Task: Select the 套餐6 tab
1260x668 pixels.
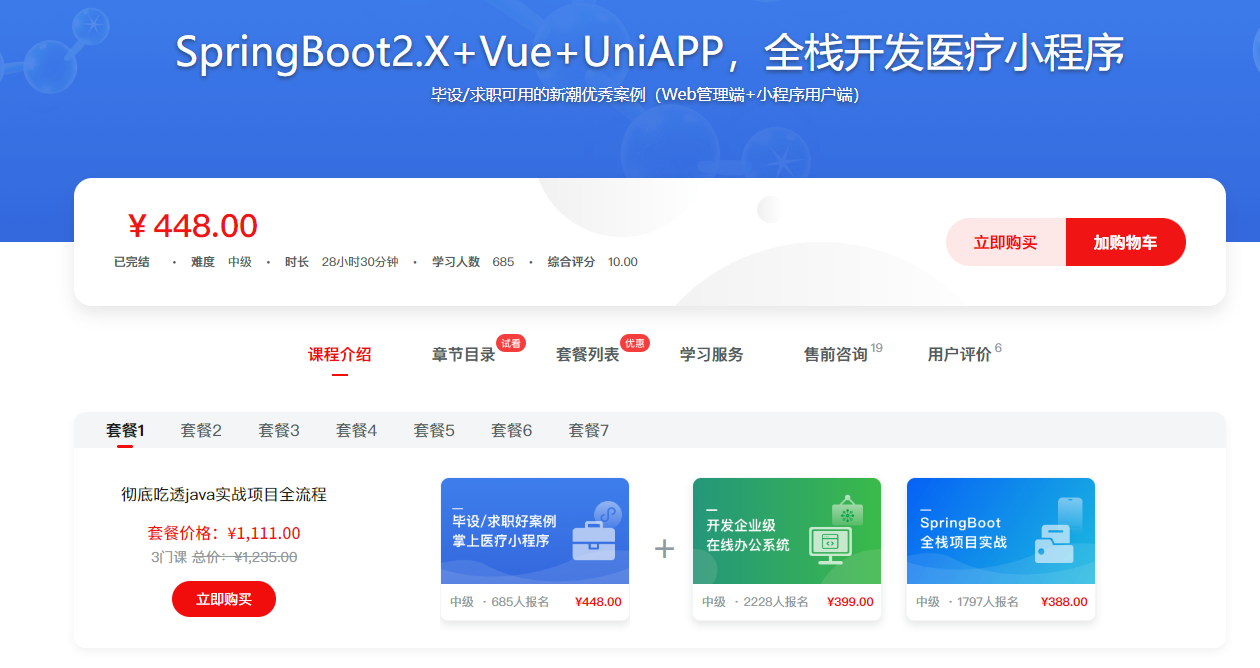Action: [512, 430]
